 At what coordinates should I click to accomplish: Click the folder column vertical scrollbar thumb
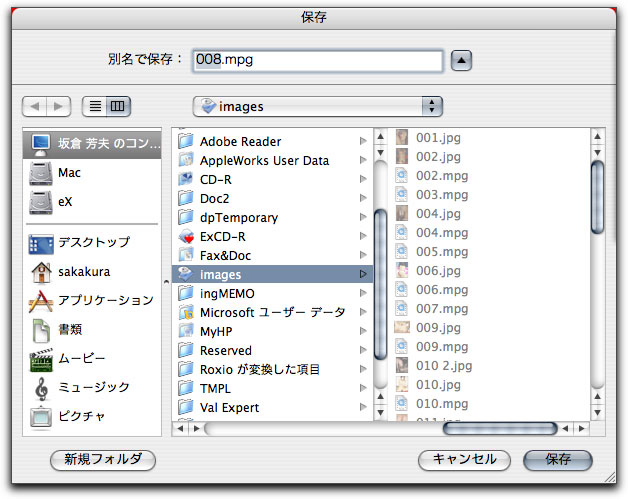[x=380, y=285]
